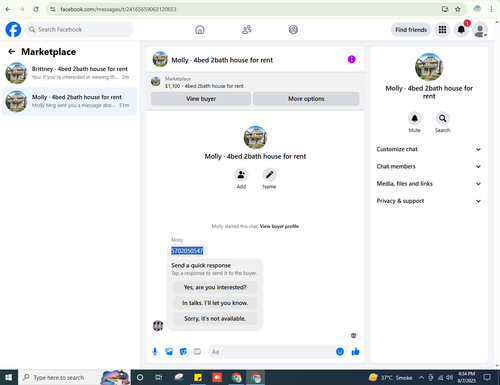Screen dimensions: 500x385
Task: Expand Chat members section
Action: point(429,166)
